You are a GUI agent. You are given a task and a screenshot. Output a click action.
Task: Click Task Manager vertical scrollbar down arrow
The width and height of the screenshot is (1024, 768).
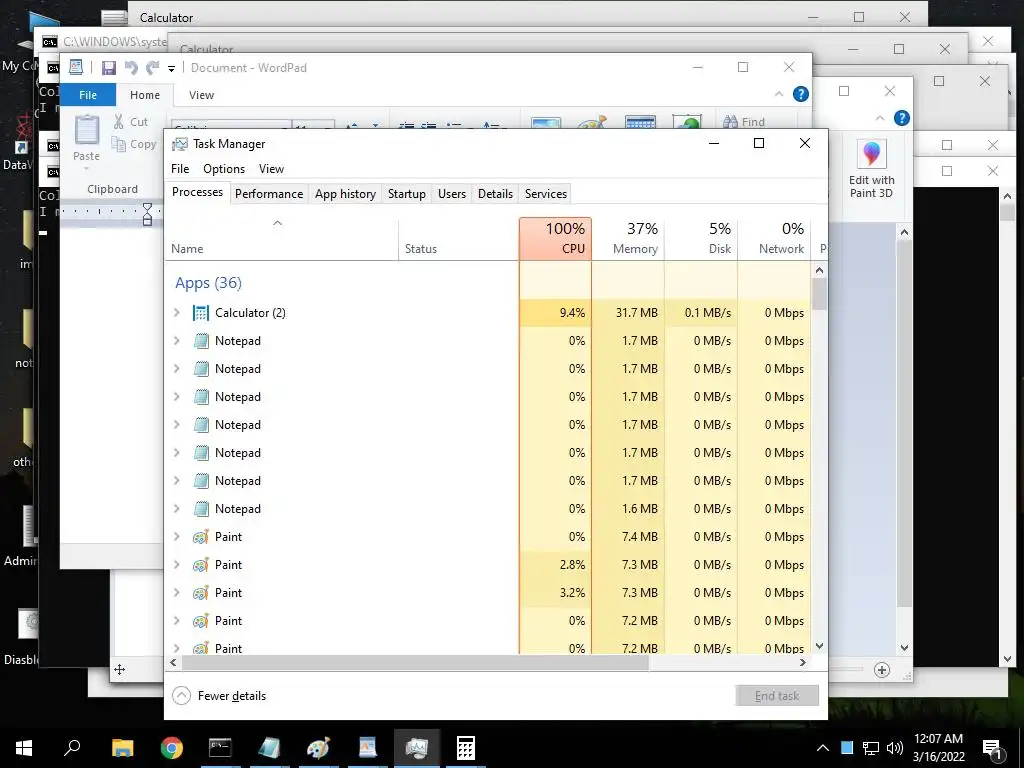pyautogui.click(x=820, y=646)
